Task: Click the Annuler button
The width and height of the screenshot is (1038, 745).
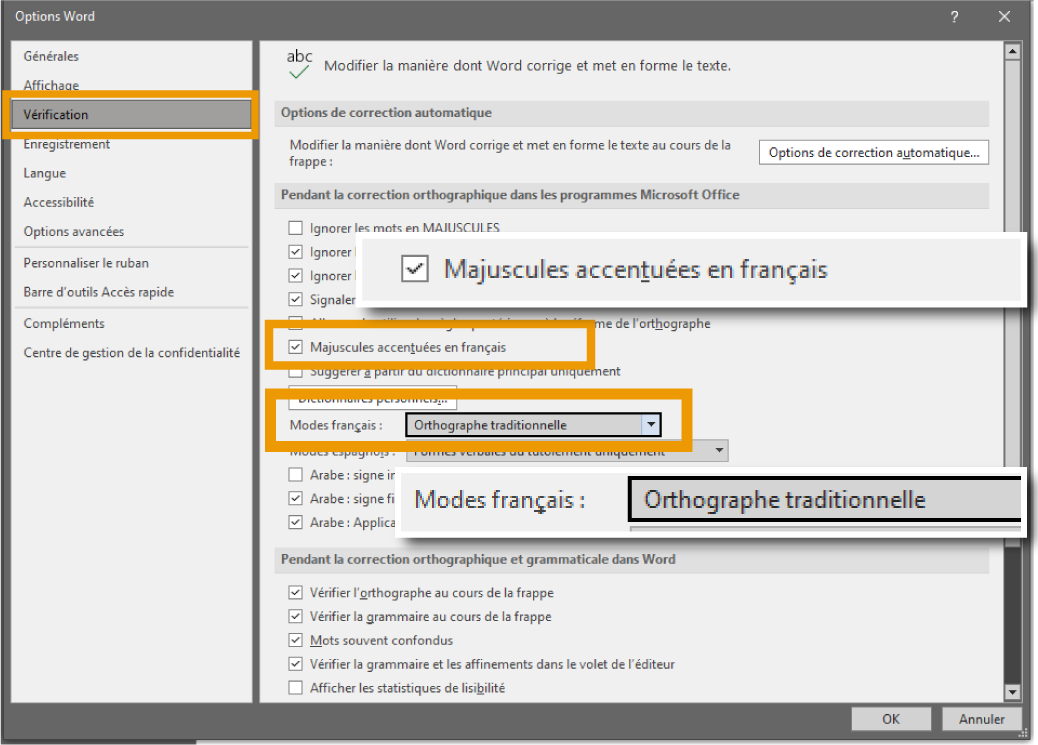Action: coord(981,719)
